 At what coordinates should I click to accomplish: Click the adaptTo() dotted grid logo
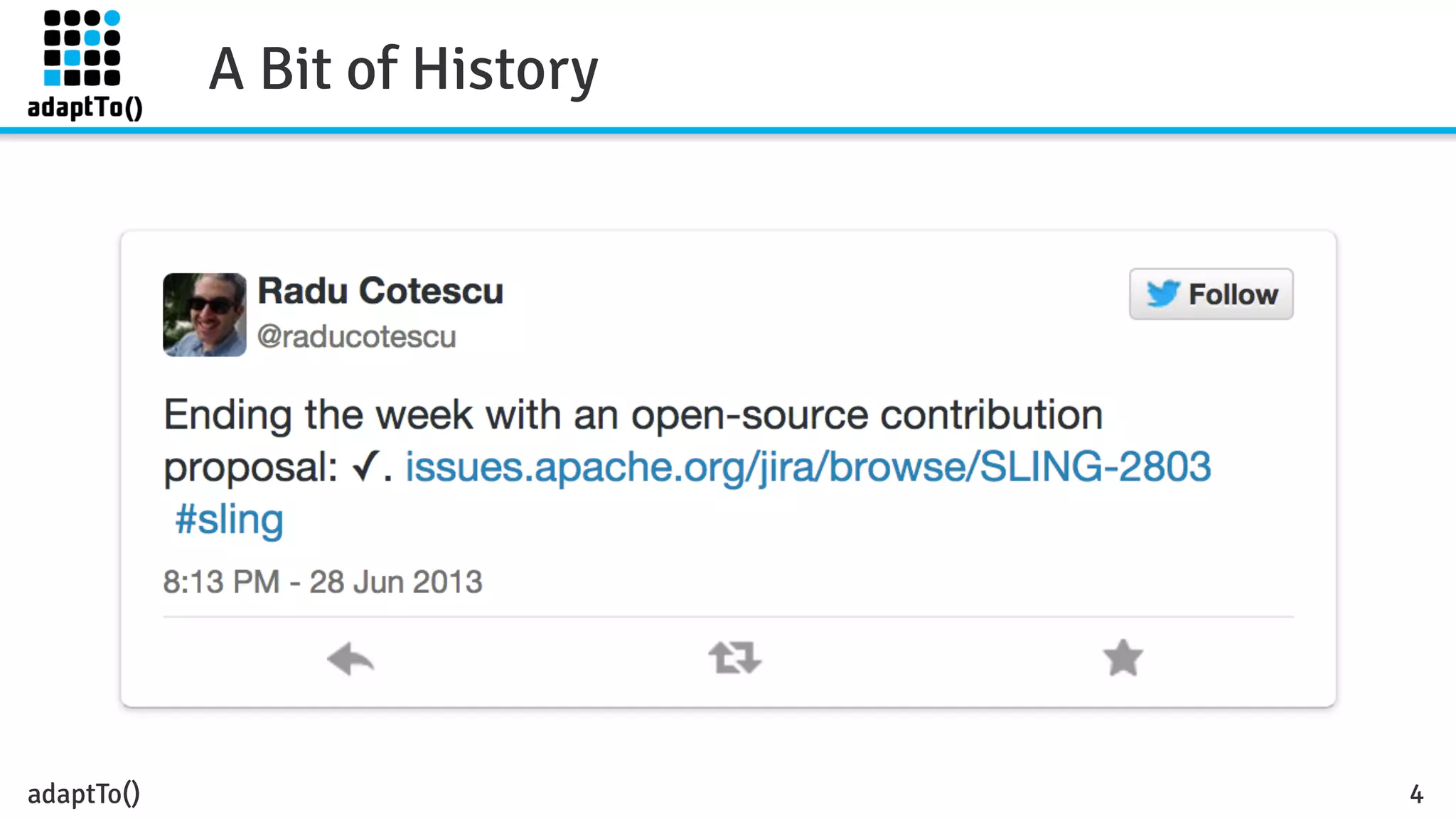pos(82,48)
